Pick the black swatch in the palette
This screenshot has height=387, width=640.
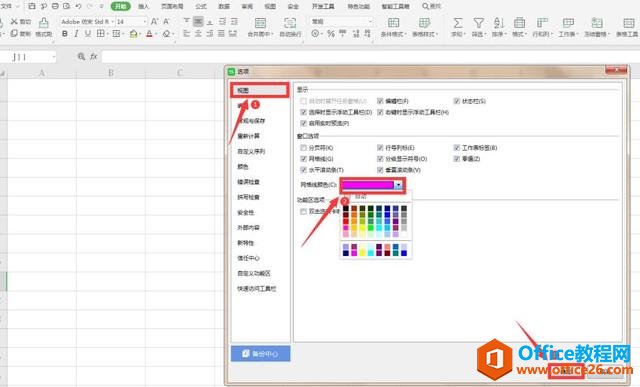(x=346, y=209)
